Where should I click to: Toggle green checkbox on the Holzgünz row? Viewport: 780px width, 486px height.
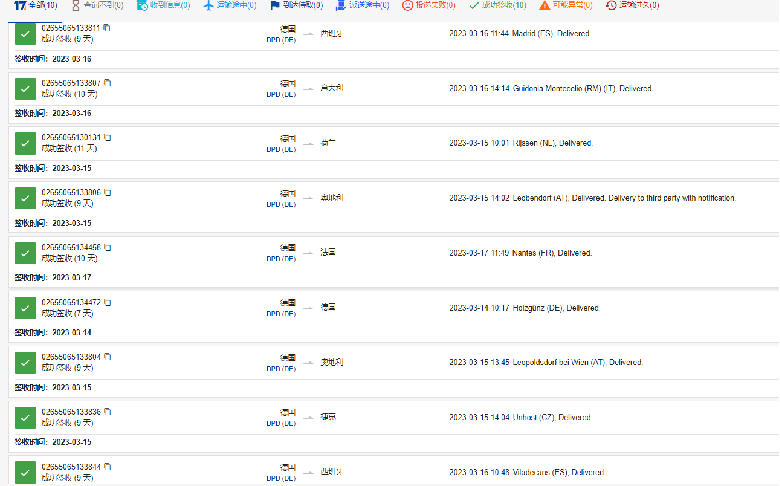[x=25, y=308]
